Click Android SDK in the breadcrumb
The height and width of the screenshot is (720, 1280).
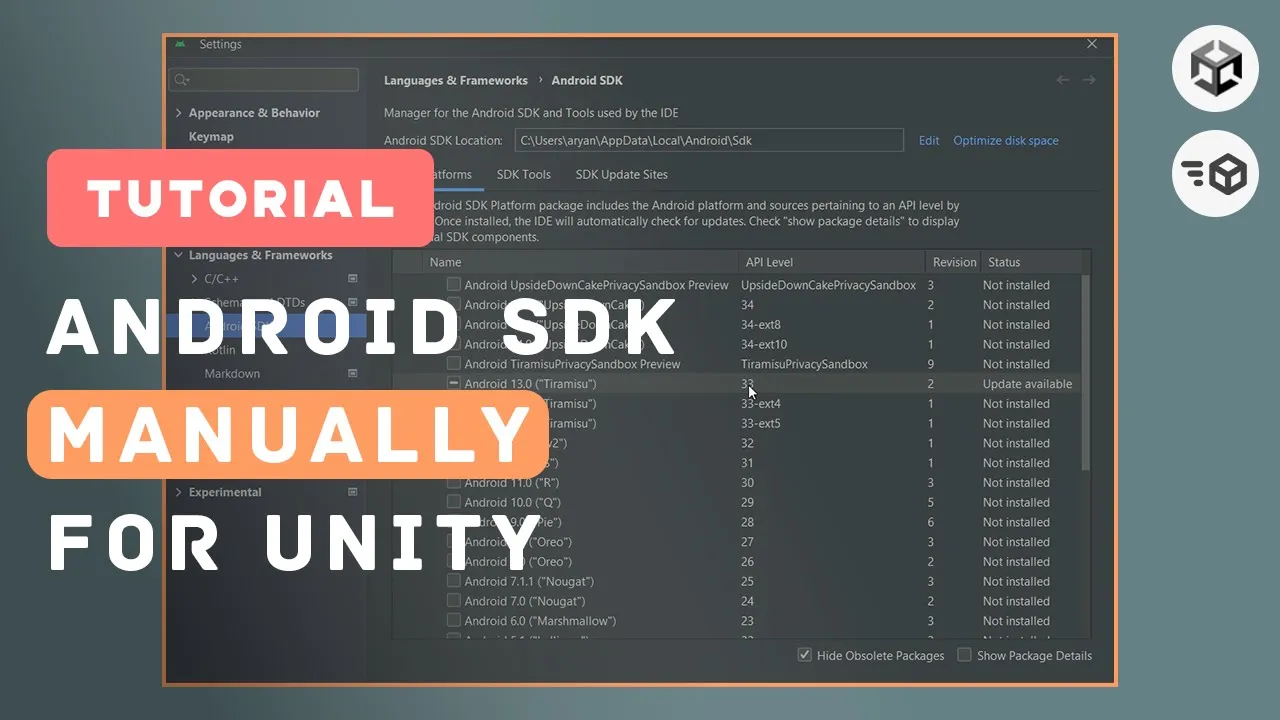point(587,80)
